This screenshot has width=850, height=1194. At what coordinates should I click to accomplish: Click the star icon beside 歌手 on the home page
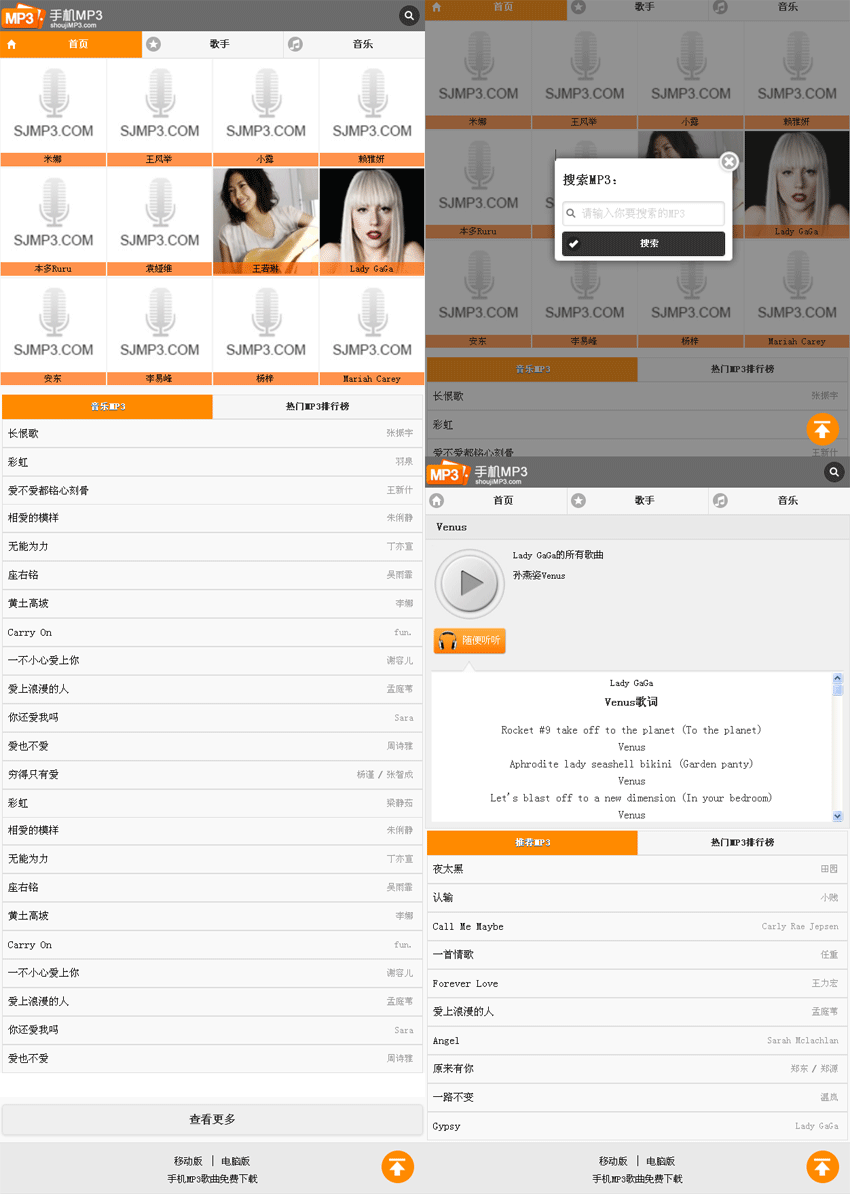click(153, 44)
